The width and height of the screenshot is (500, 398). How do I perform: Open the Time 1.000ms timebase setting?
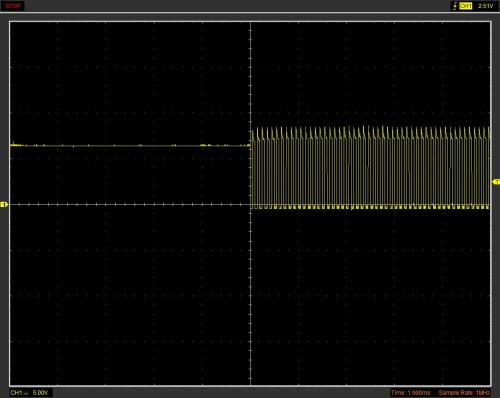[x=411, y=392]
